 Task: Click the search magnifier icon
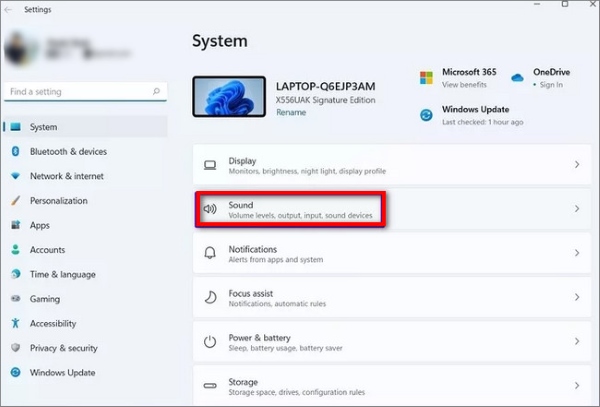point(156,91)
